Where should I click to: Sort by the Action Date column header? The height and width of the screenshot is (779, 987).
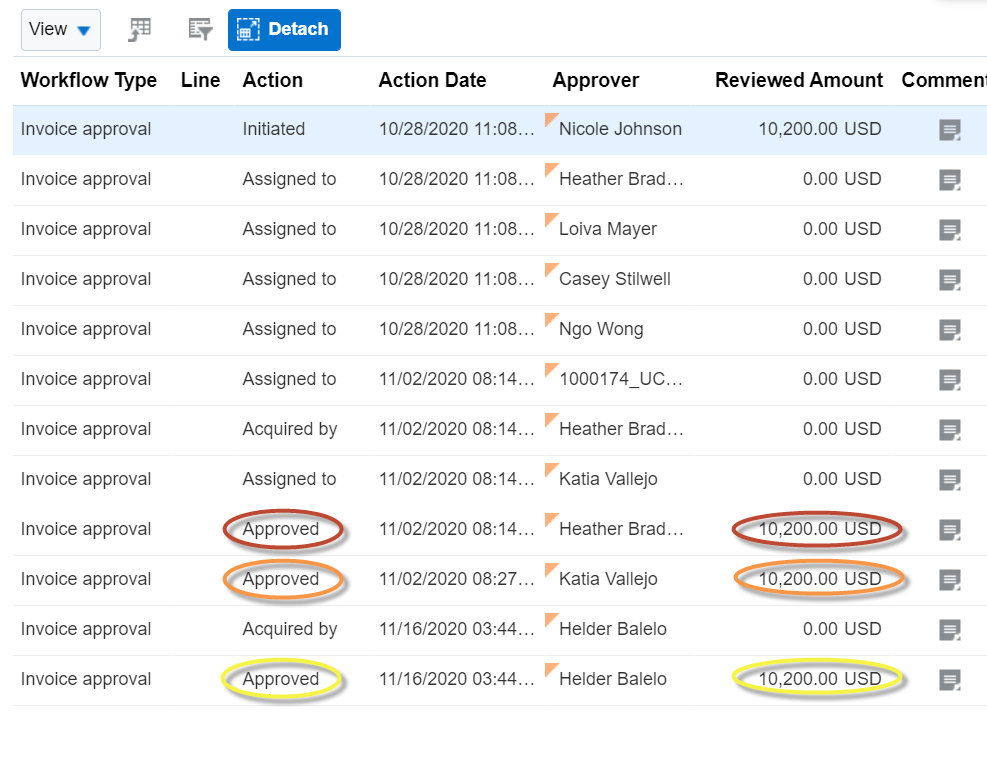tap(432, 81)
